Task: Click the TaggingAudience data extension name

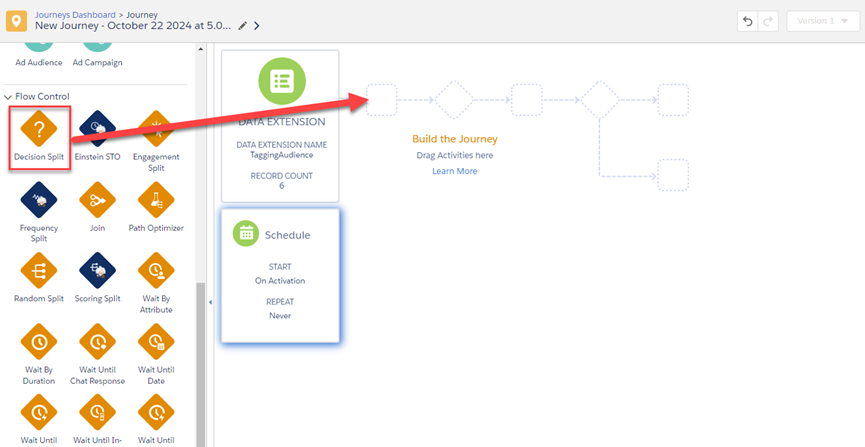Action: click(281, 155)
